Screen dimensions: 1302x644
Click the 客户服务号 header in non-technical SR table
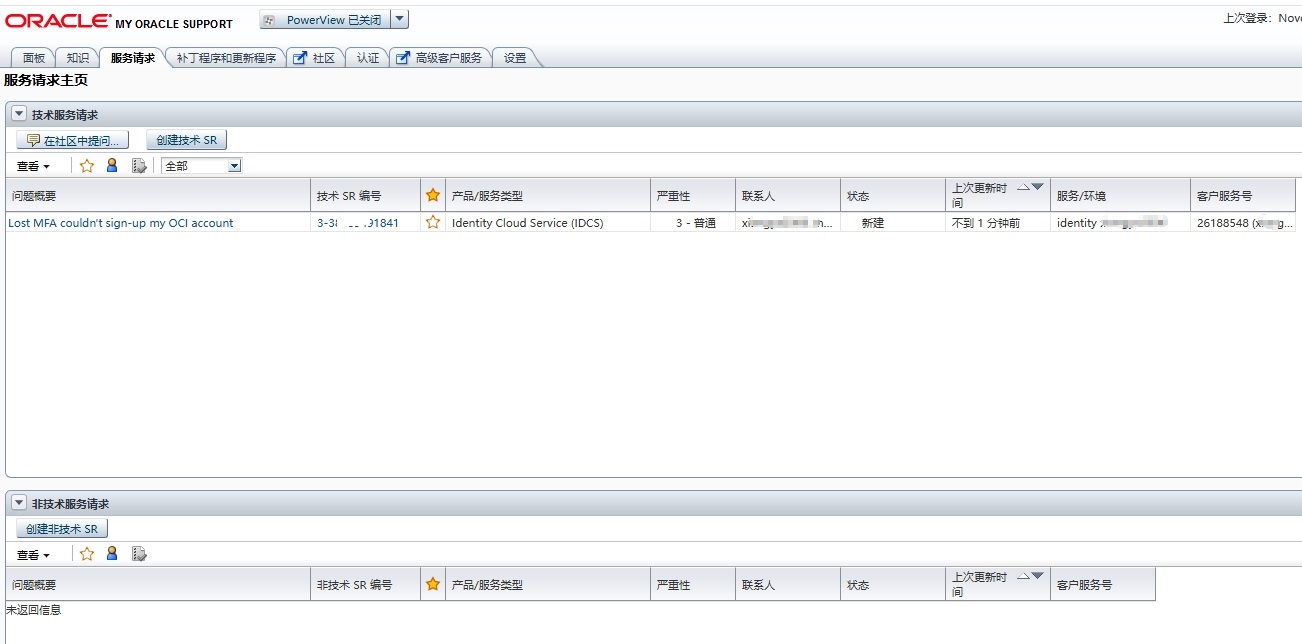(x=1103, y=584)
